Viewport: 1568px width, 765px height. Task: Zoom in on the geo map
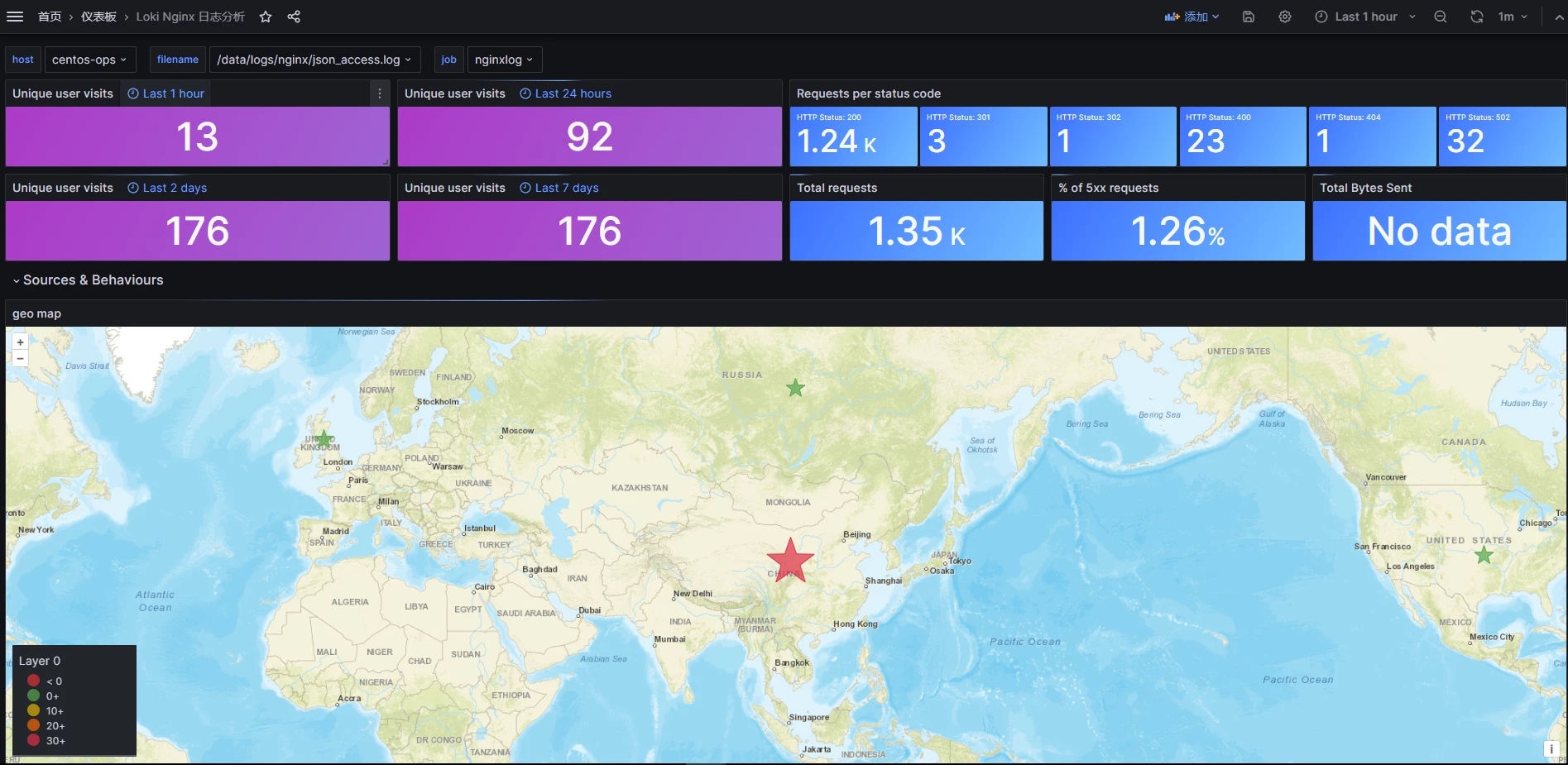pos(20,342)
